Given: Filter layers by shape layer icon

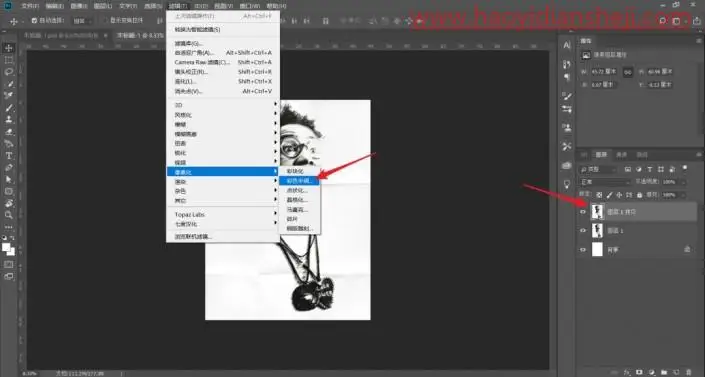Looking at the screenshot, I should tap(660, 169).
